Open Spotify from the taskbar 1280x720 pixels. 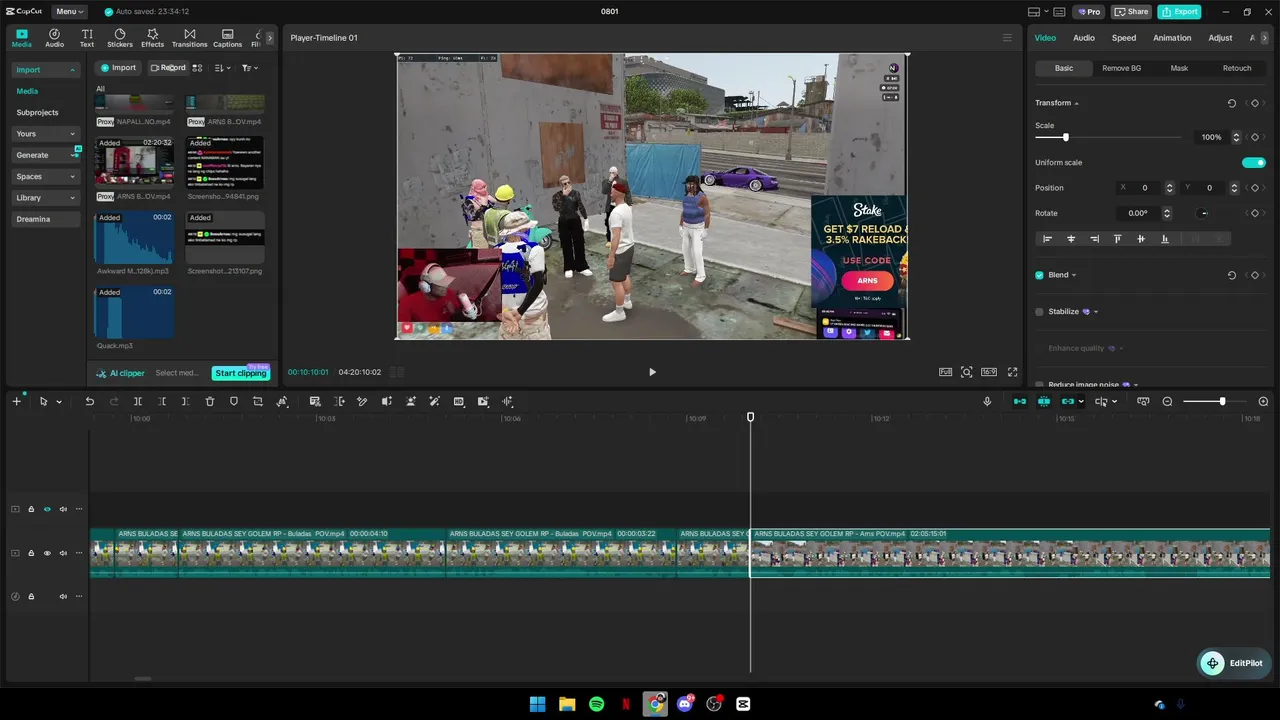point(596,704)
